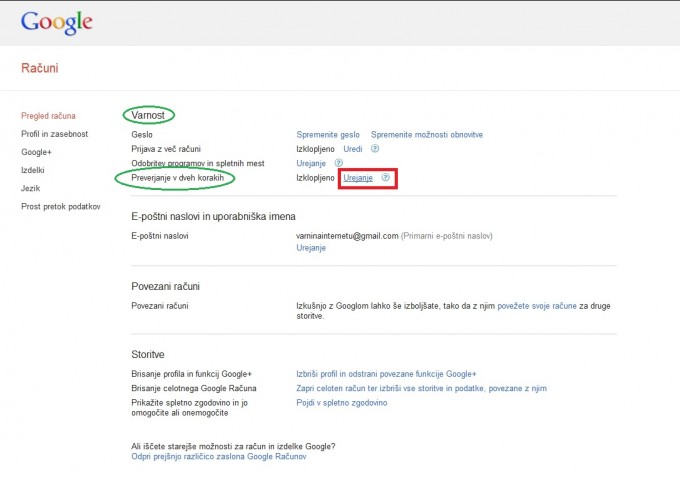
Task: Go to Google+ sidebar item
Action: pos(36,152)
